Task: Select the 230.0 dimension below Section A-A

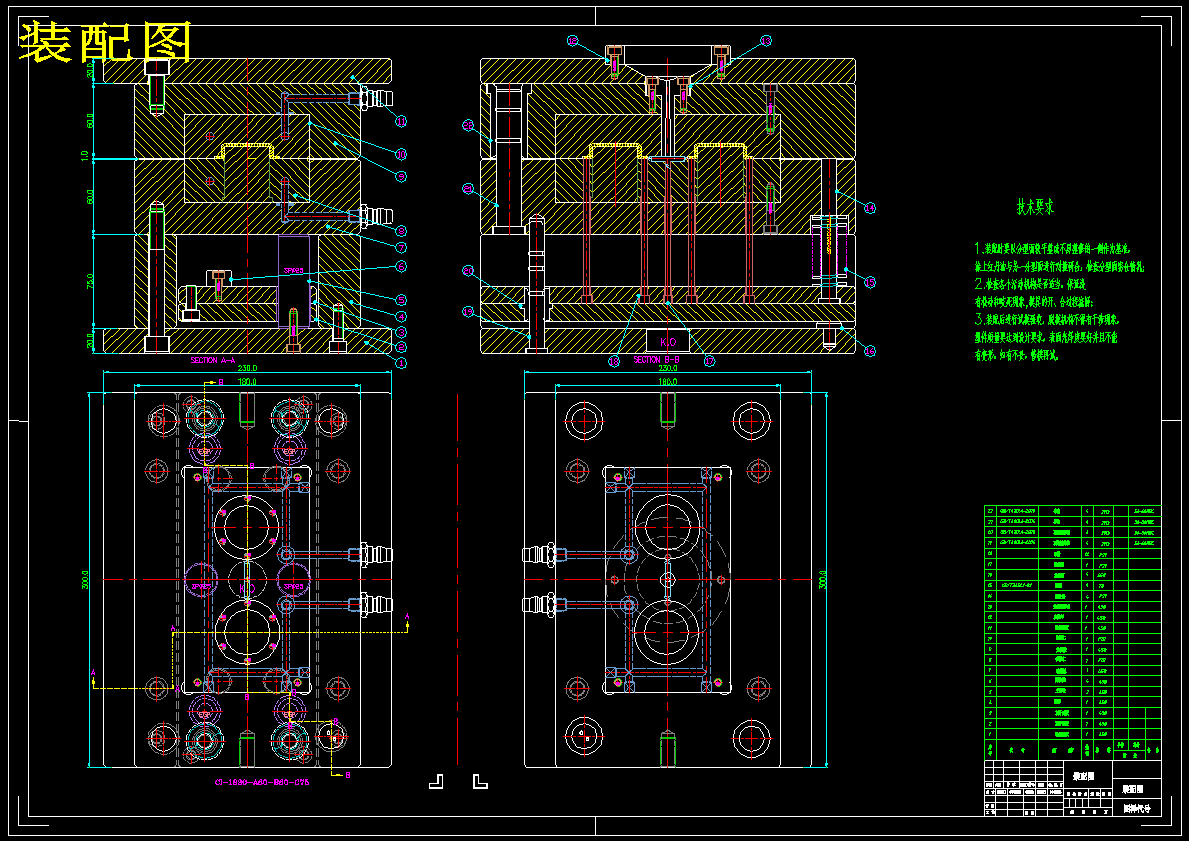Action: [x=246, y=368]
